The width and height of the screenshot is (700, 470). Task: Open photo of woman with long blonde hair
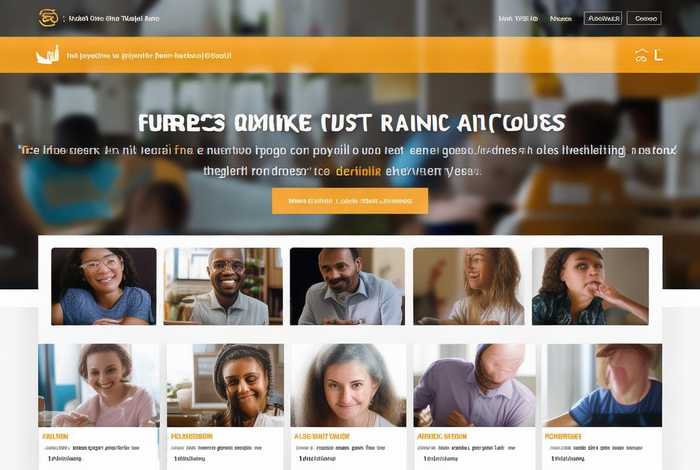click(469, 286)
